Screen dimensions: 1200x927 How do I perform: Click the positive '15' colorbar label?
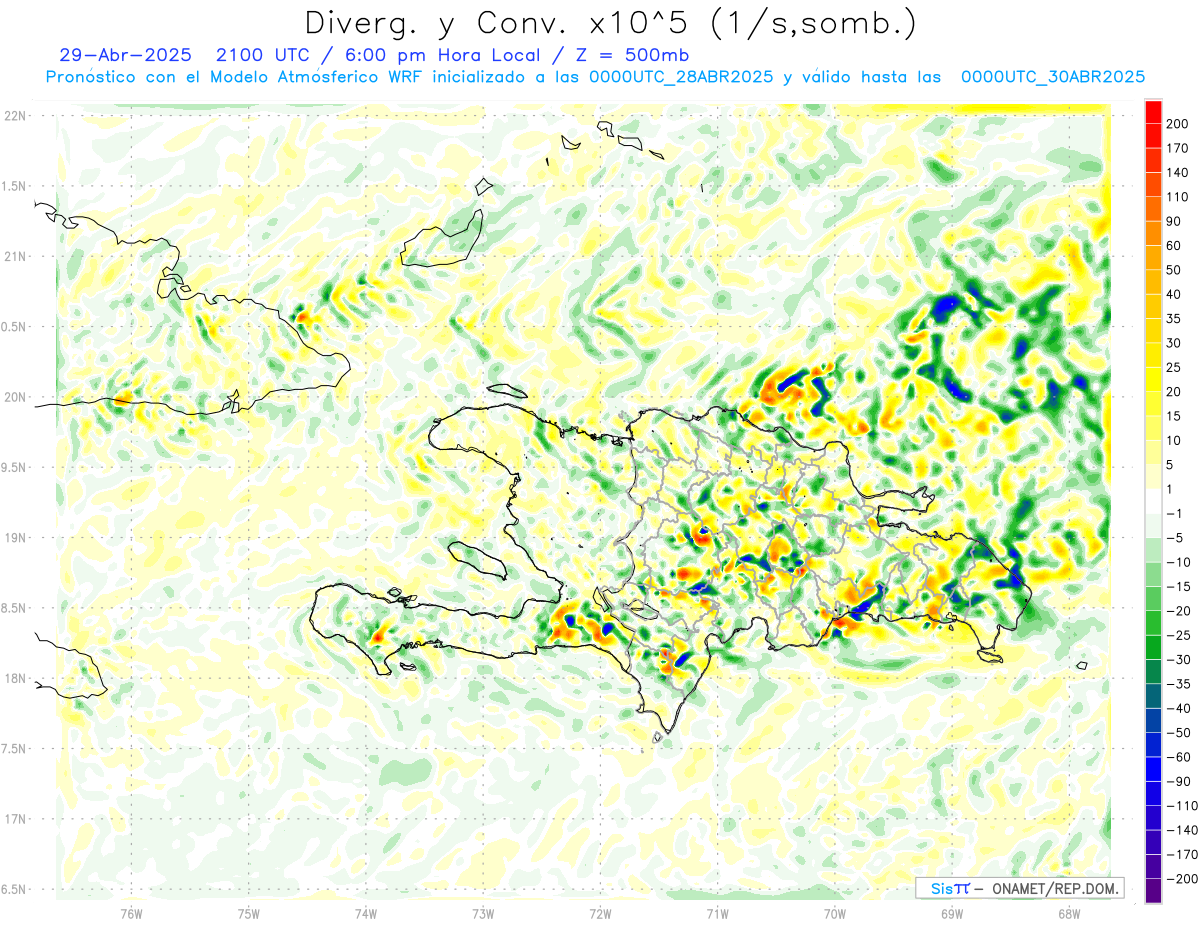pyautogui.click(x=1174, y=416)
